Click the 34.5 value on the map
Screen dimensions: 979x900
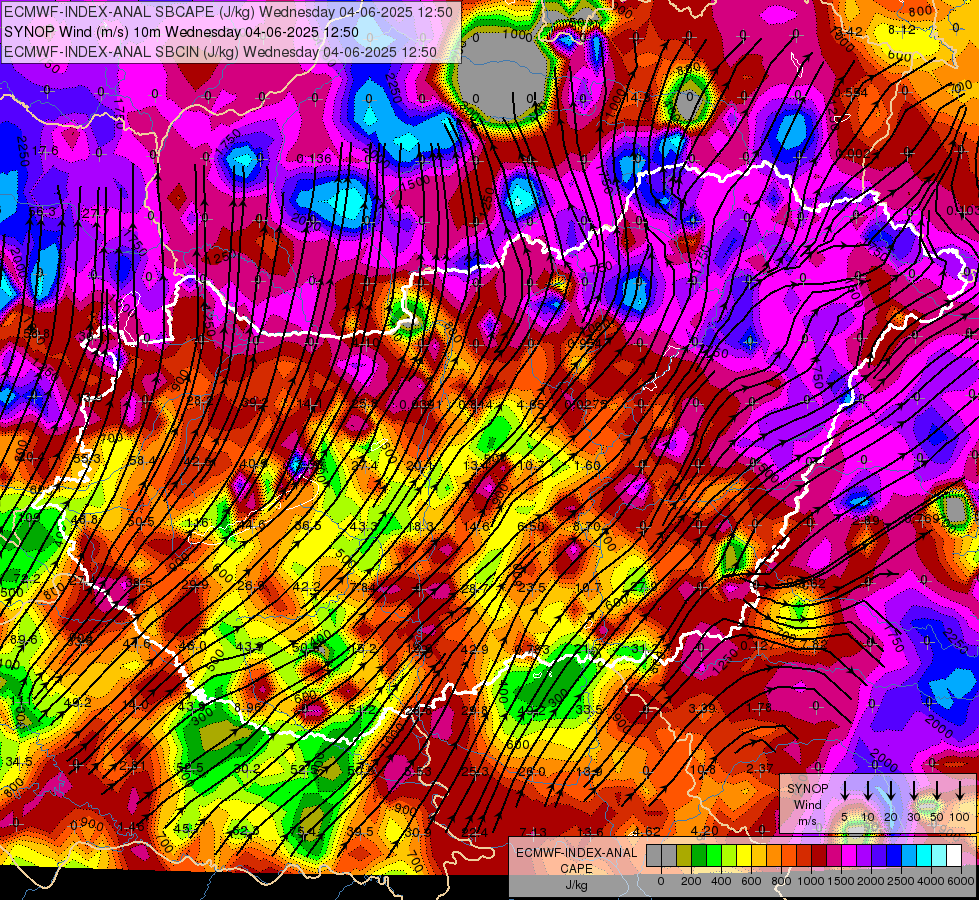19,761
